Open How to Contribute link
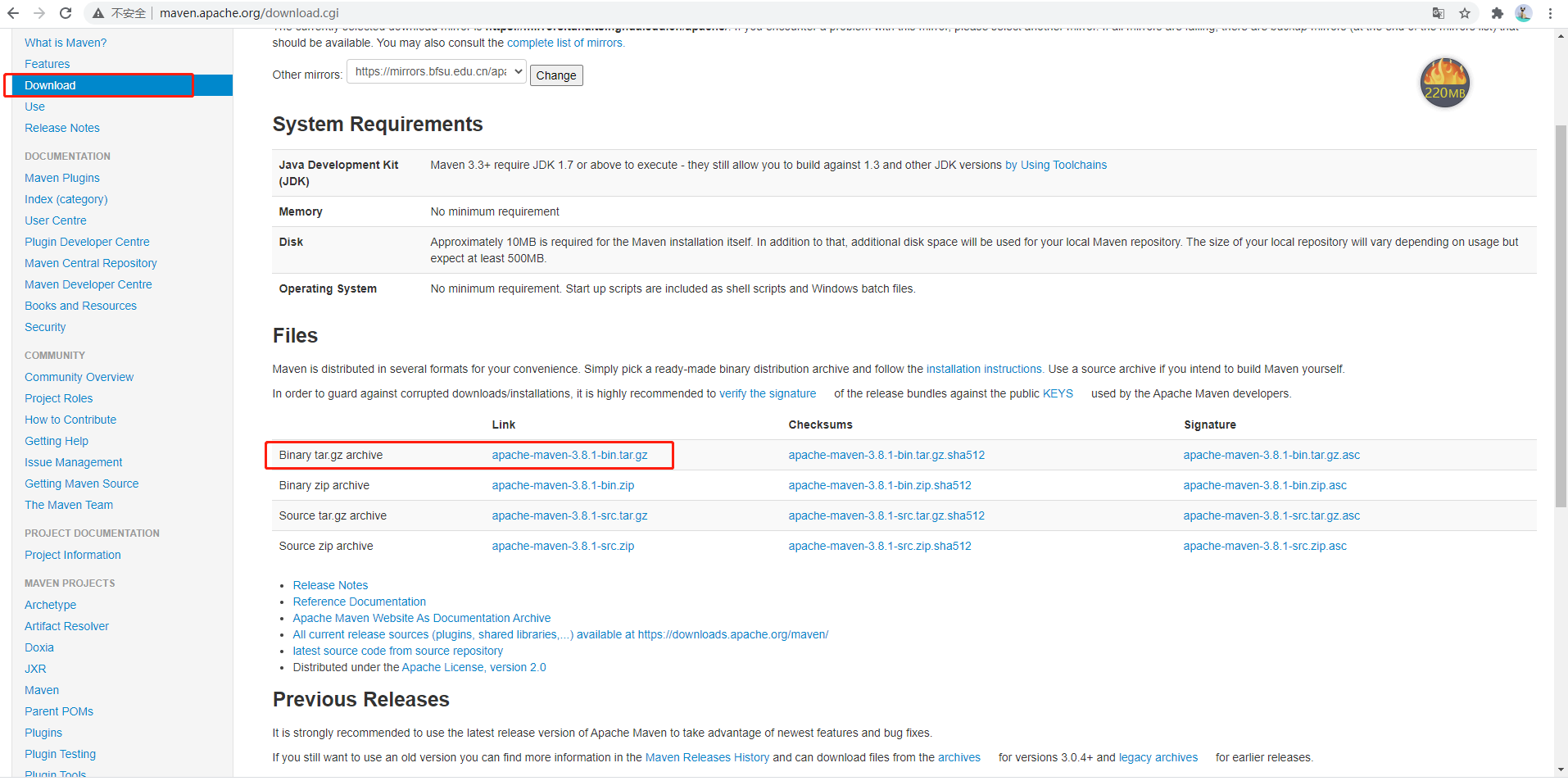Image resolution: width=1568 pixels, height=781 pixels. pos(70,420)
